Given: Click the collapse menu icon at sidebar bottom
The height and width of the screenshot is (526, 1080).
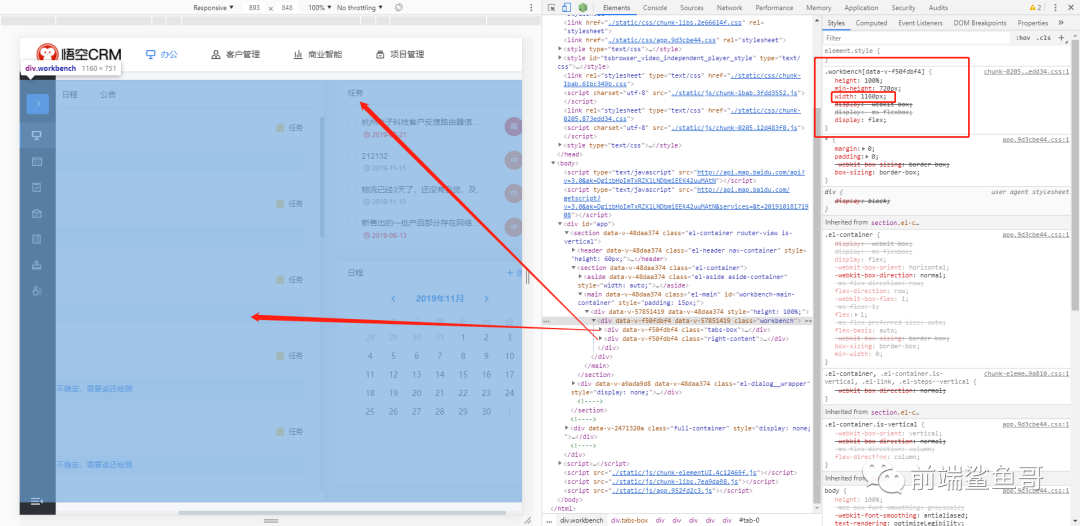Looking at the screenshot, I should tap(37, 501).
